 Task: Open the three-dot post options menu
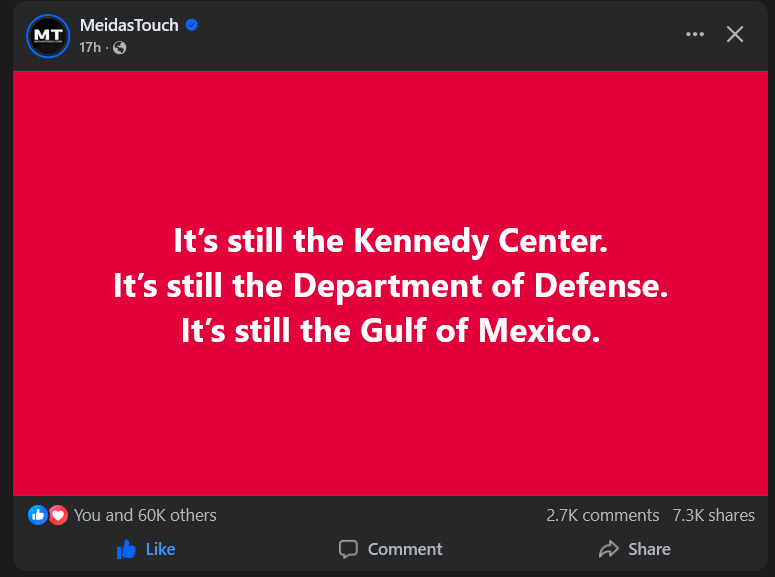point(695,34)
